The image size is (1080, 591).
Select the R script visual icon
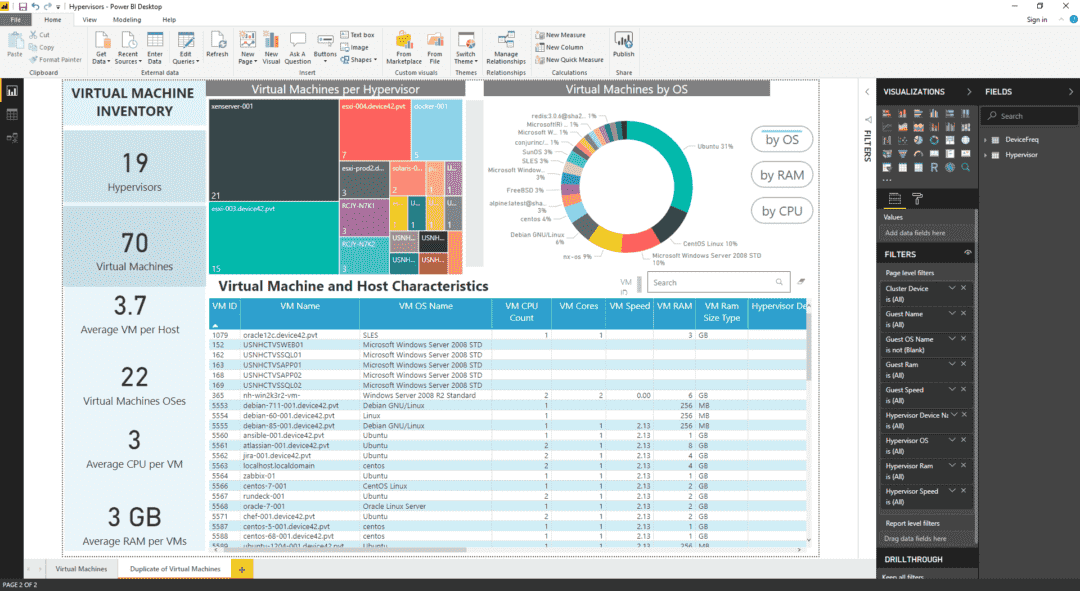(934, 168)
